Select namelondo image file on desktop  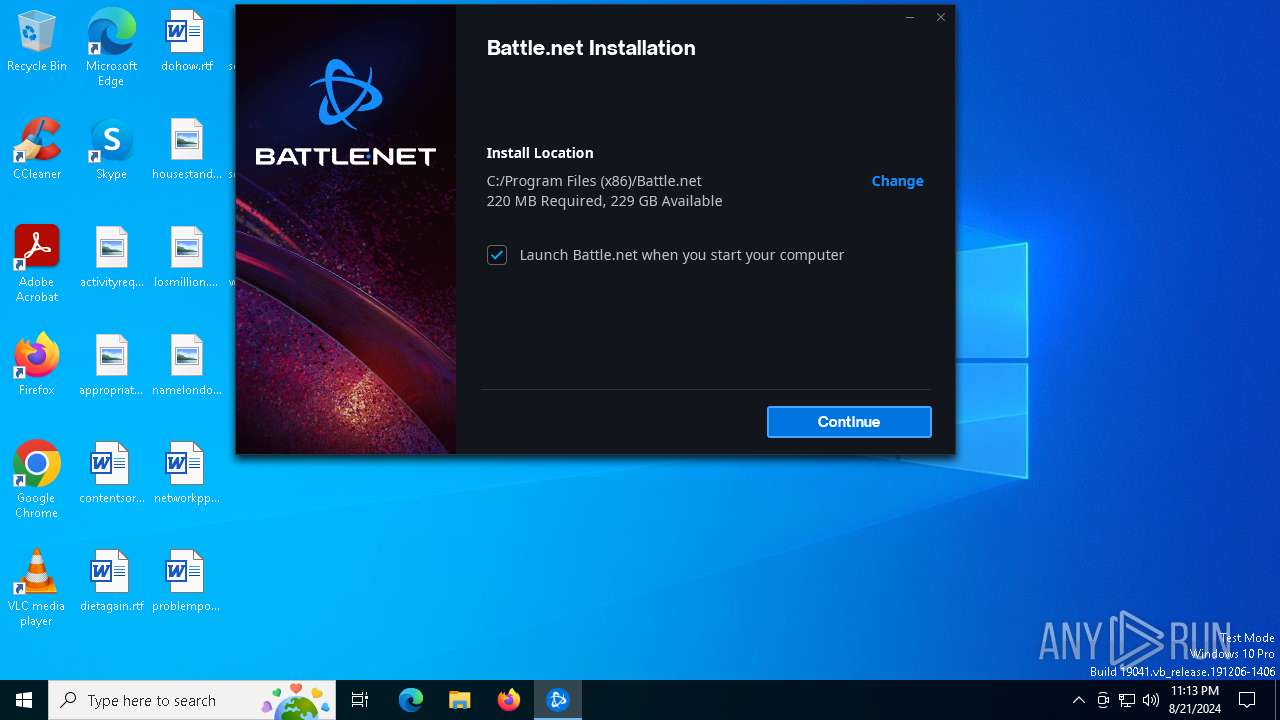186,366
